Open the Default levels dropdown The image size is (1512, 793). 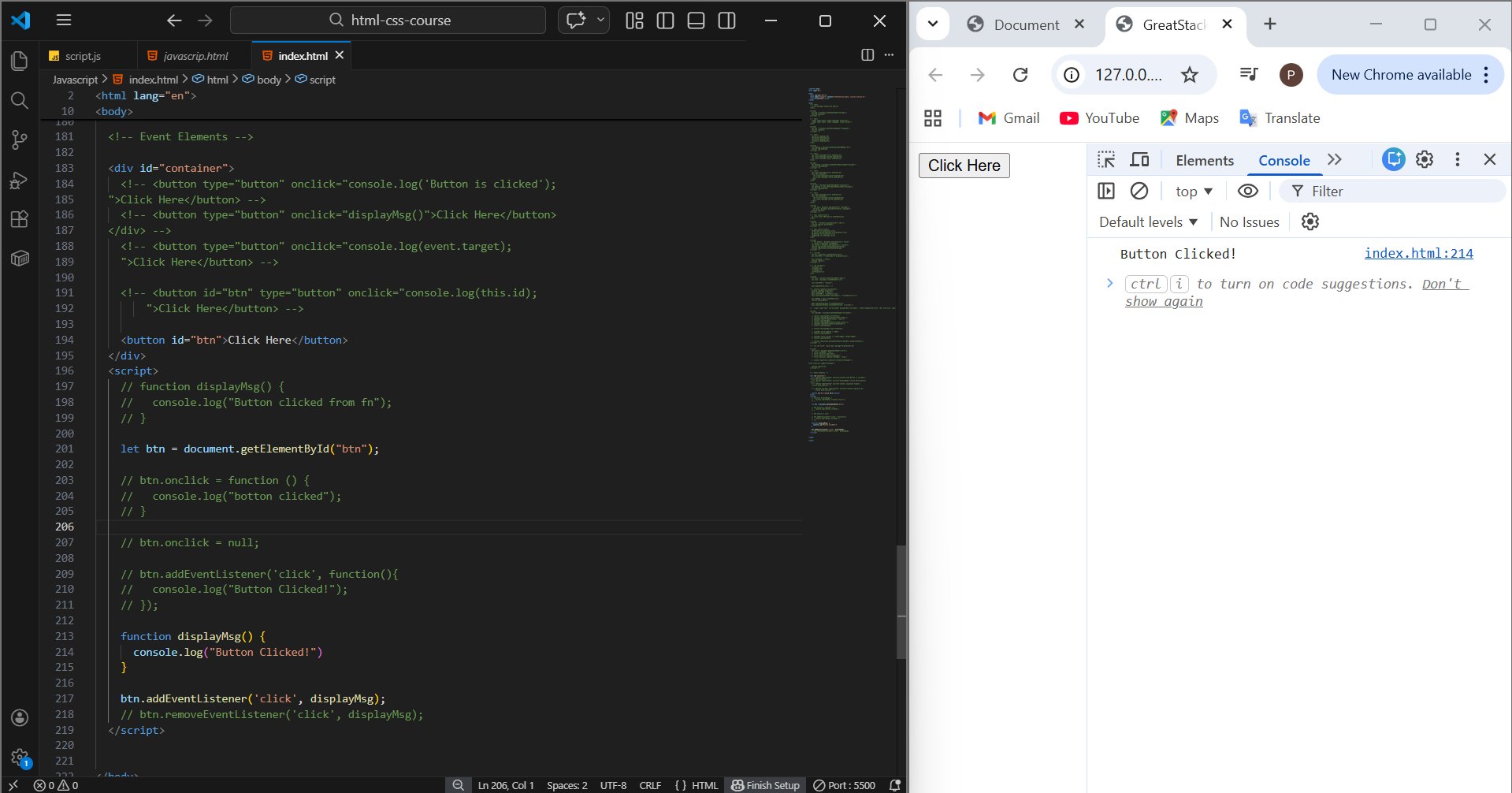tap(1148, 222)
